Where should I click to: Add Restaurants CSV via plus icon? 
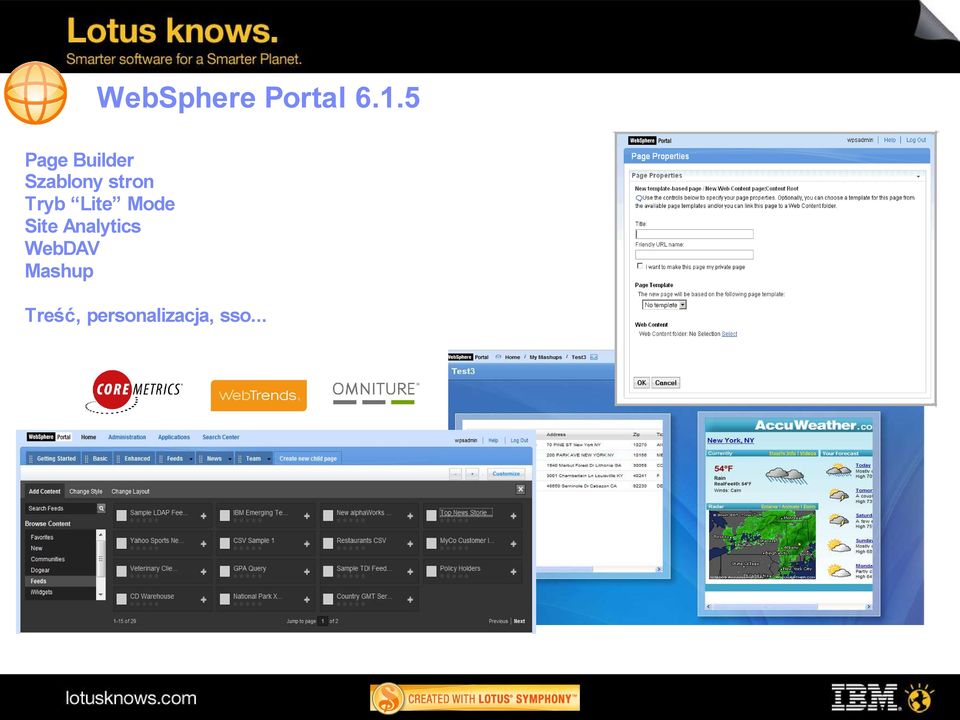[x=410, y=544]
